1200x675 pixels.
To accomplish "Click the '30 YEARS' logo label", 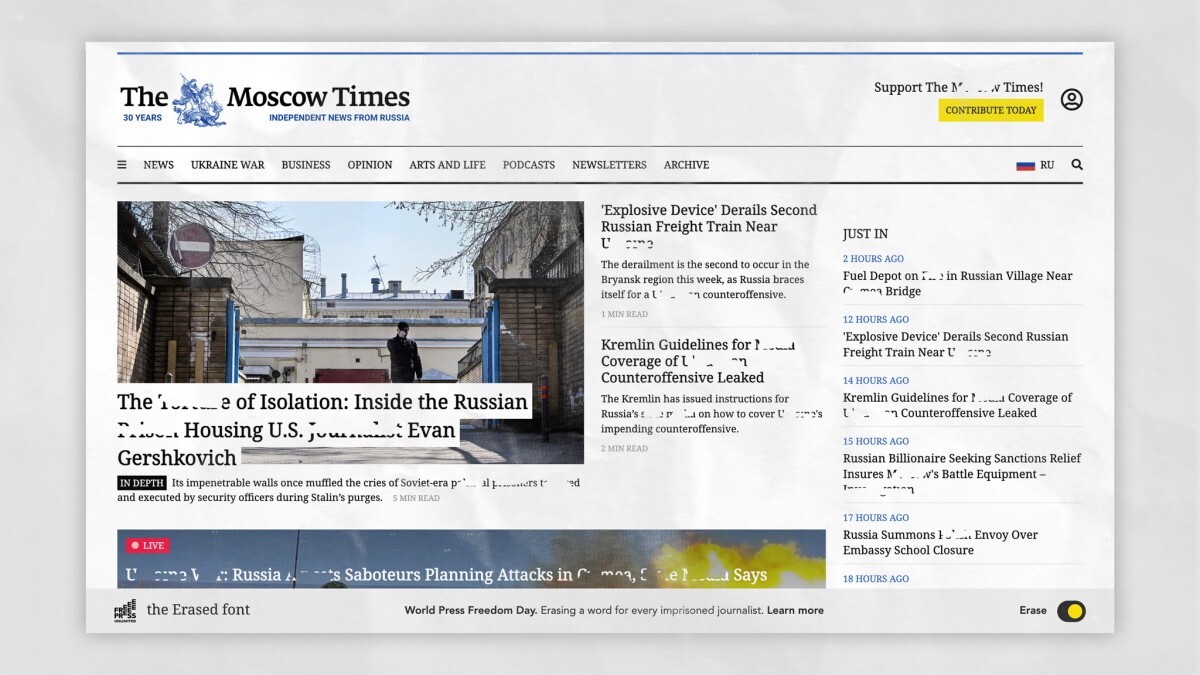I will click(142, 118).
